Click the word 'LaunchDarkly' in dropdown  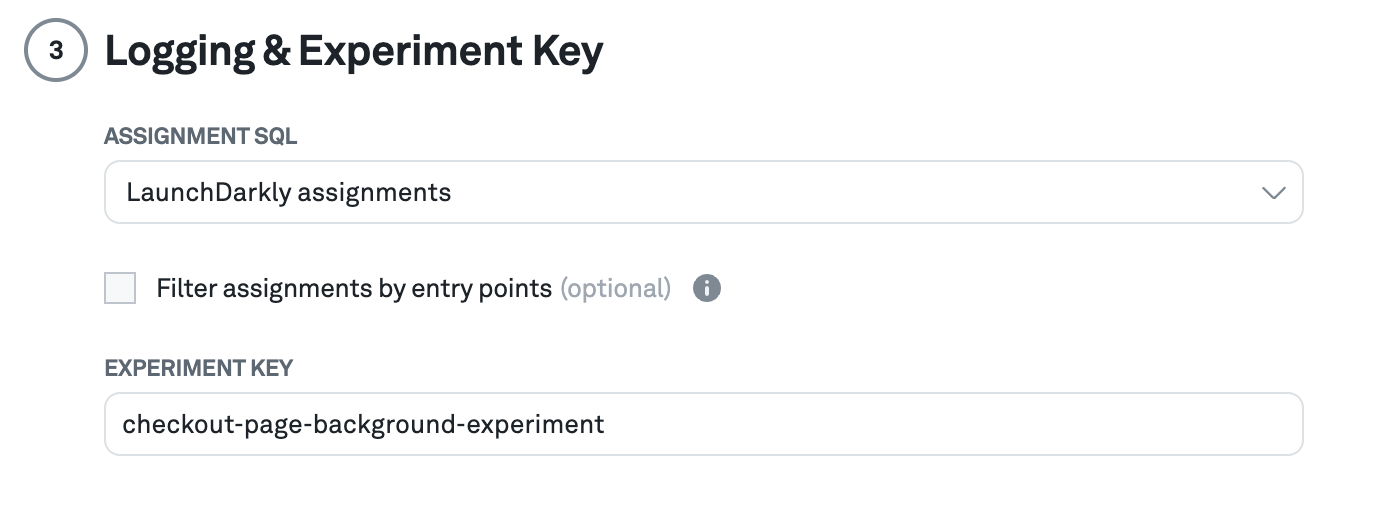(208, 192)
